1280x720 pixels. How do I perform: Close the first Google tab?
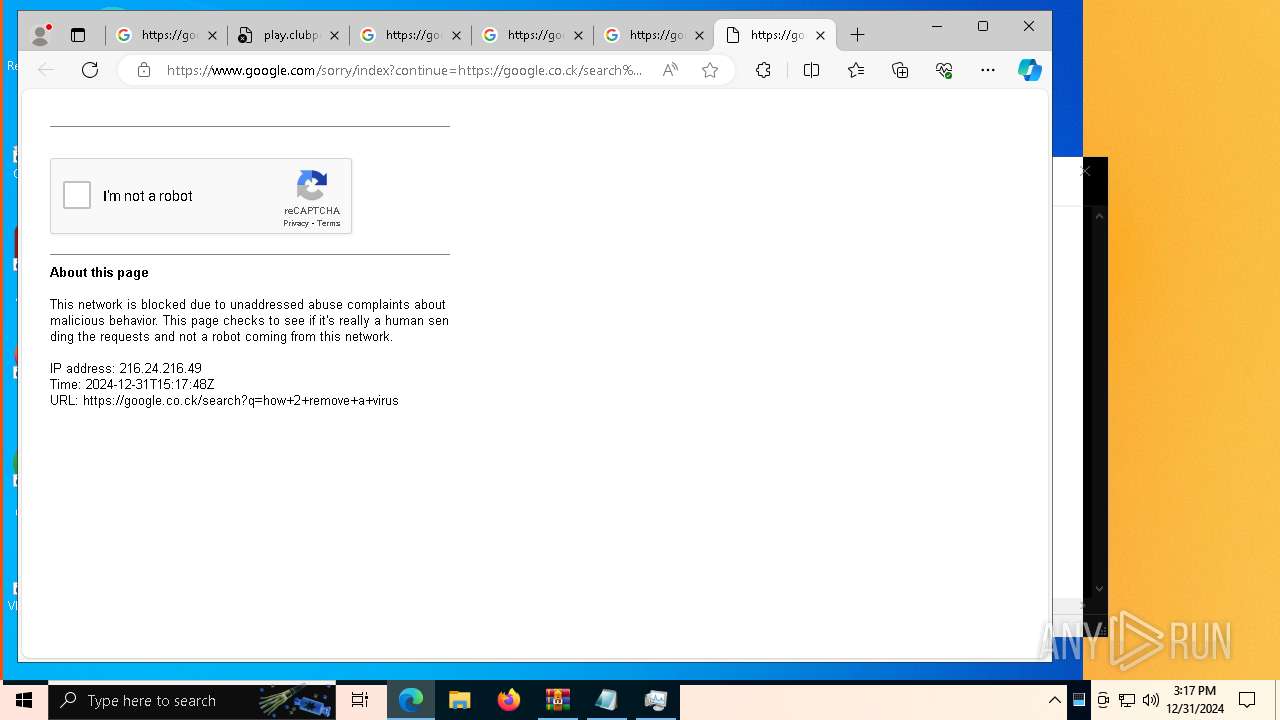[x=212, y=35]
